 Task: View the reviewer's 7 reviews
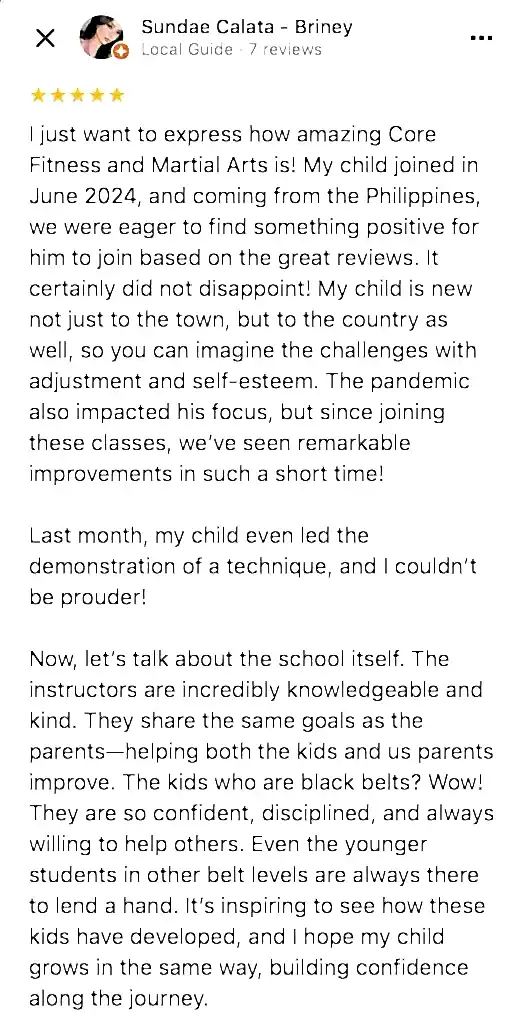coord(285,50)
